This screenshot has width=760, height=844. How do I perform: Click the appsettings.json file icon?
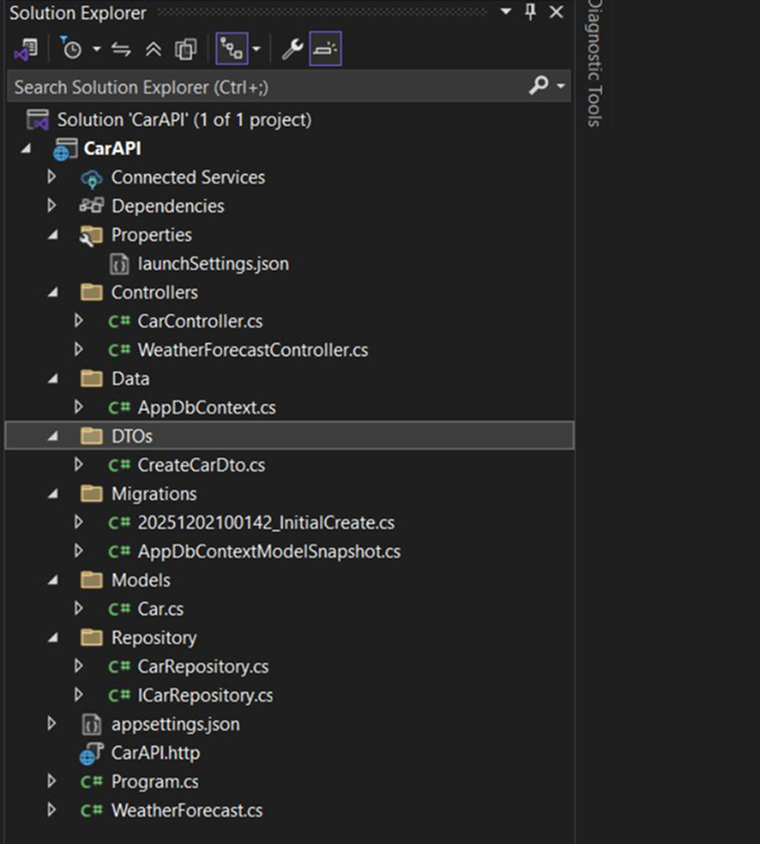(91, 725)
